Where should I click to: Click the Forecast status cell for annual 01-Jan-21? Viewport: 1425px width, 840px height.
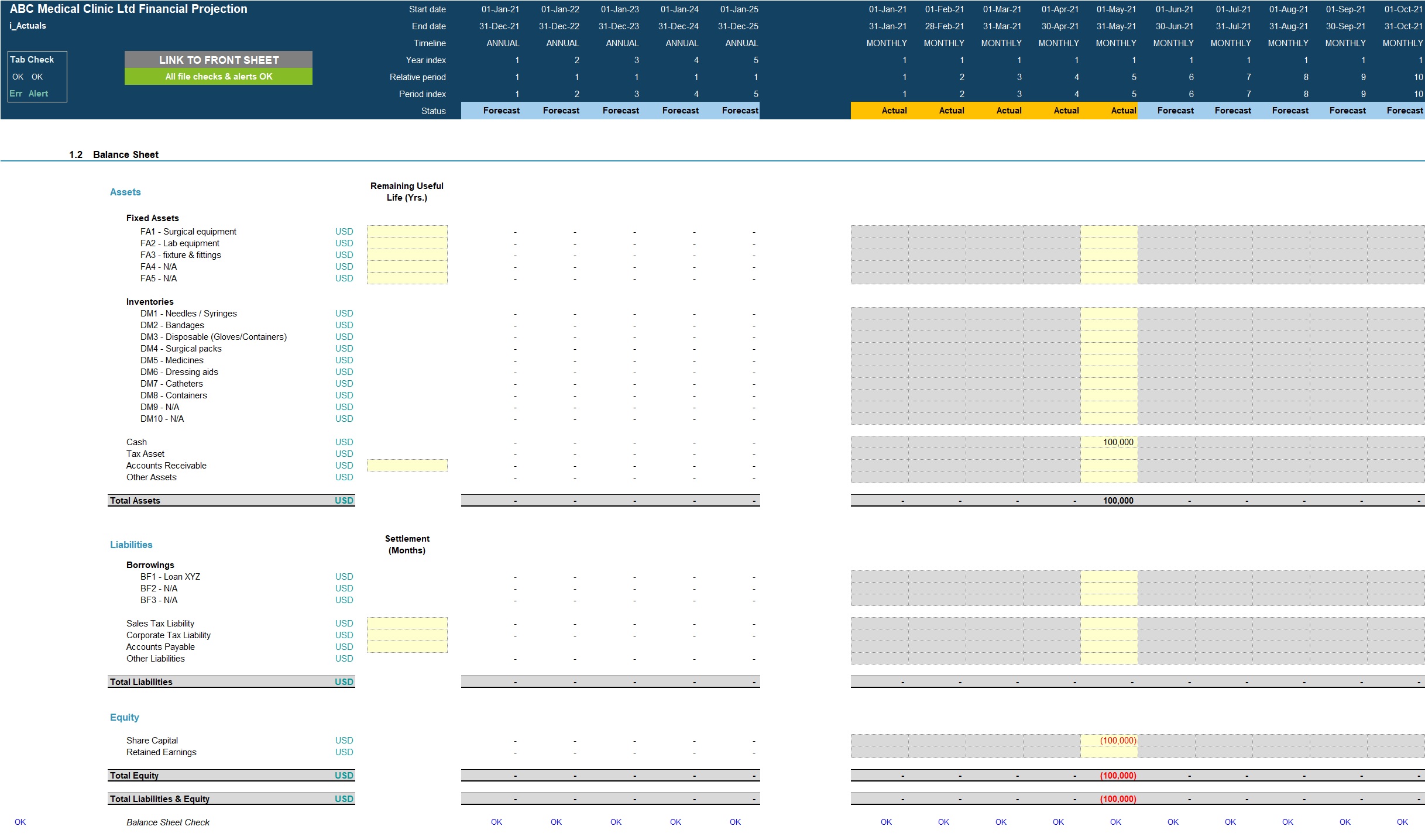(x=491, y=111)
